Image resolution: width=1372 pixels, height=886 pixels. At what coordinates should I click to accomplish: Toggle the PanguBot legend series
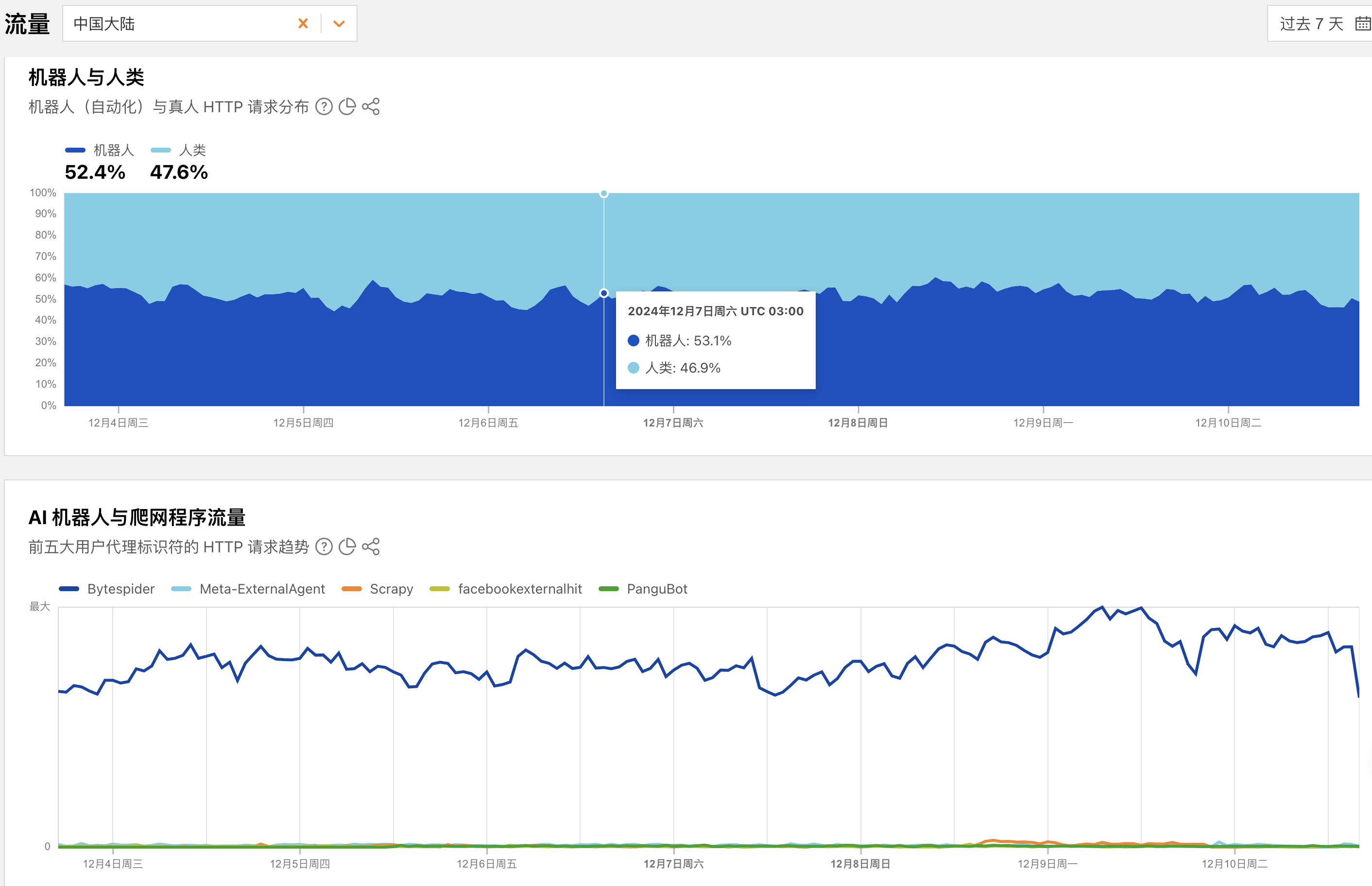[643, 589]
